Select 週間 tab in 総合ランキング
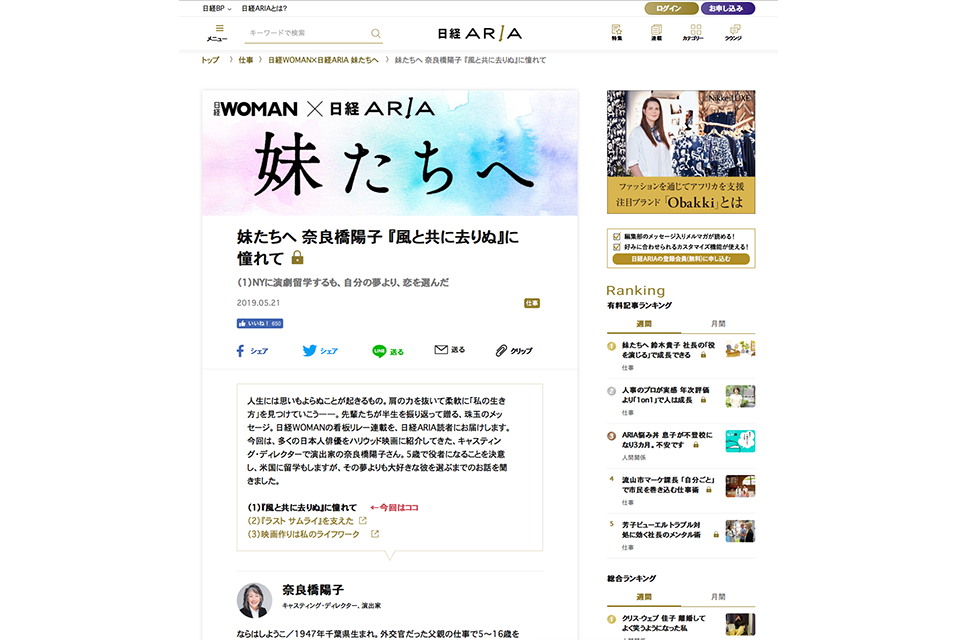The width and height of the screenshot is (960, 640). point(643,597)
